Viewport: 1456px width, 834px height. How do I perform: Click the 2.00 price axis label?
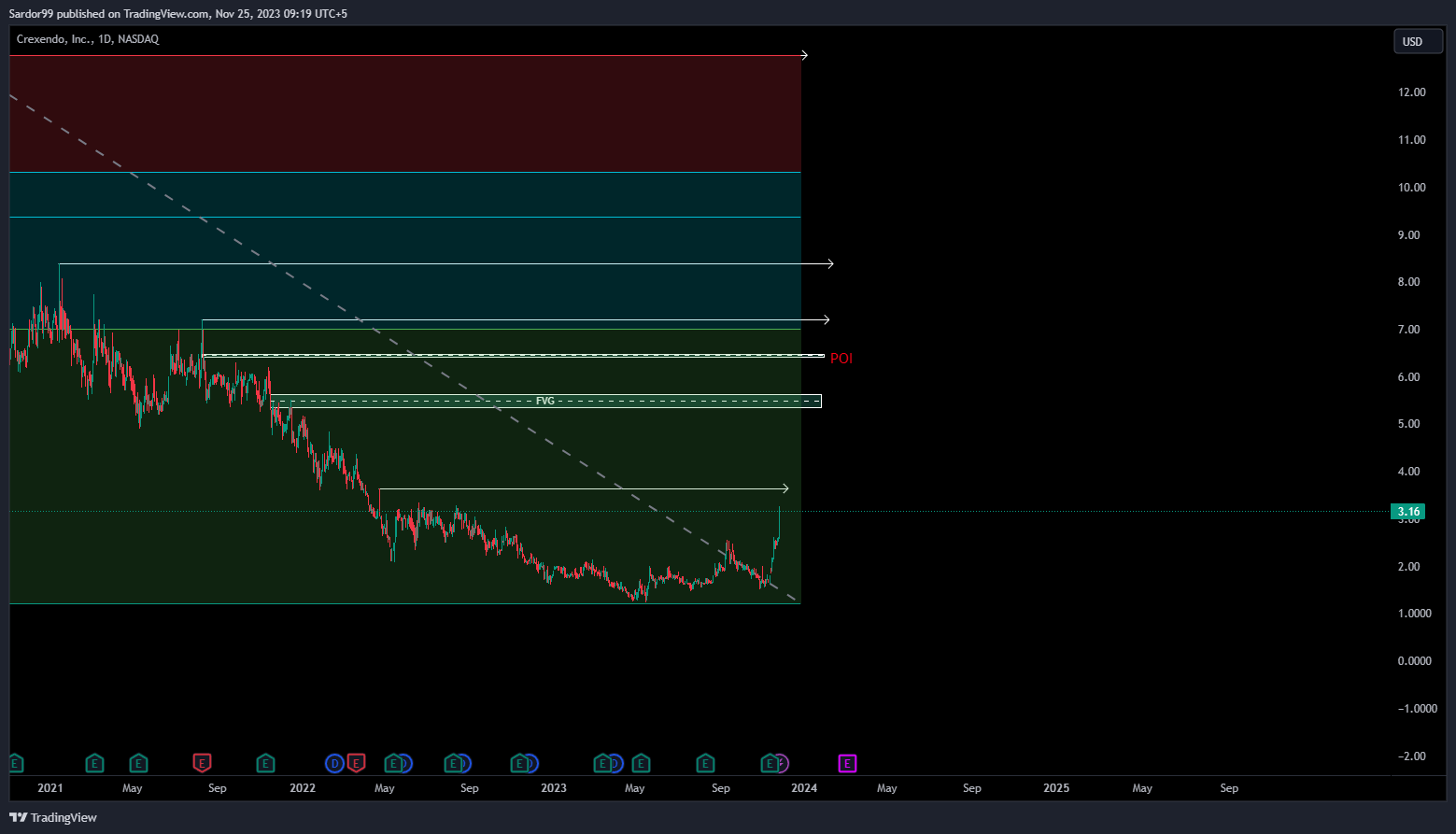pyautogui.click(x=1408, y=567)
